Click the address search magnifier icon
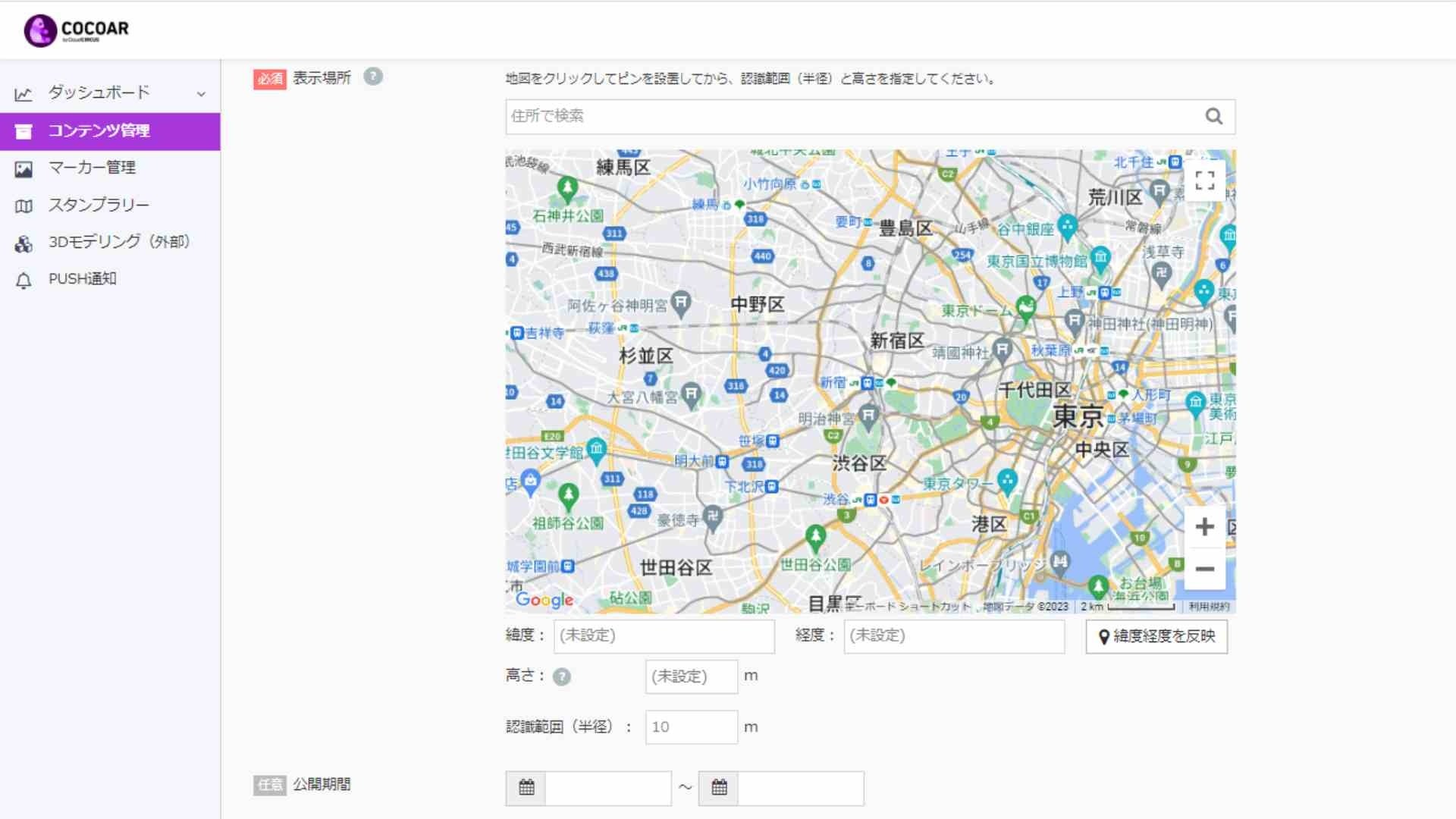The image size is (1456, 819). pos(1213,117)
